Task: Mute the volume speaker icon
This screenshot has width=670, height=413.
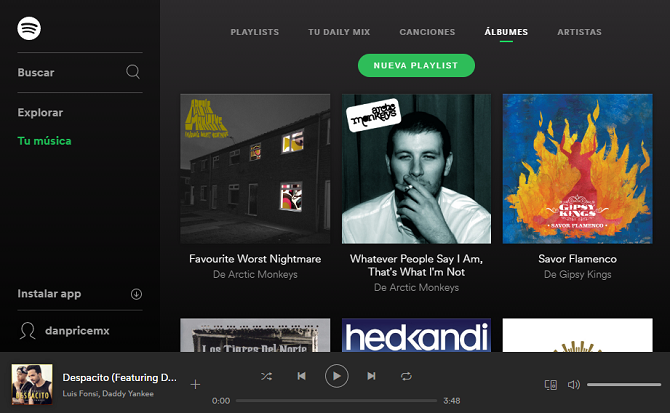Action: (574, 384)
